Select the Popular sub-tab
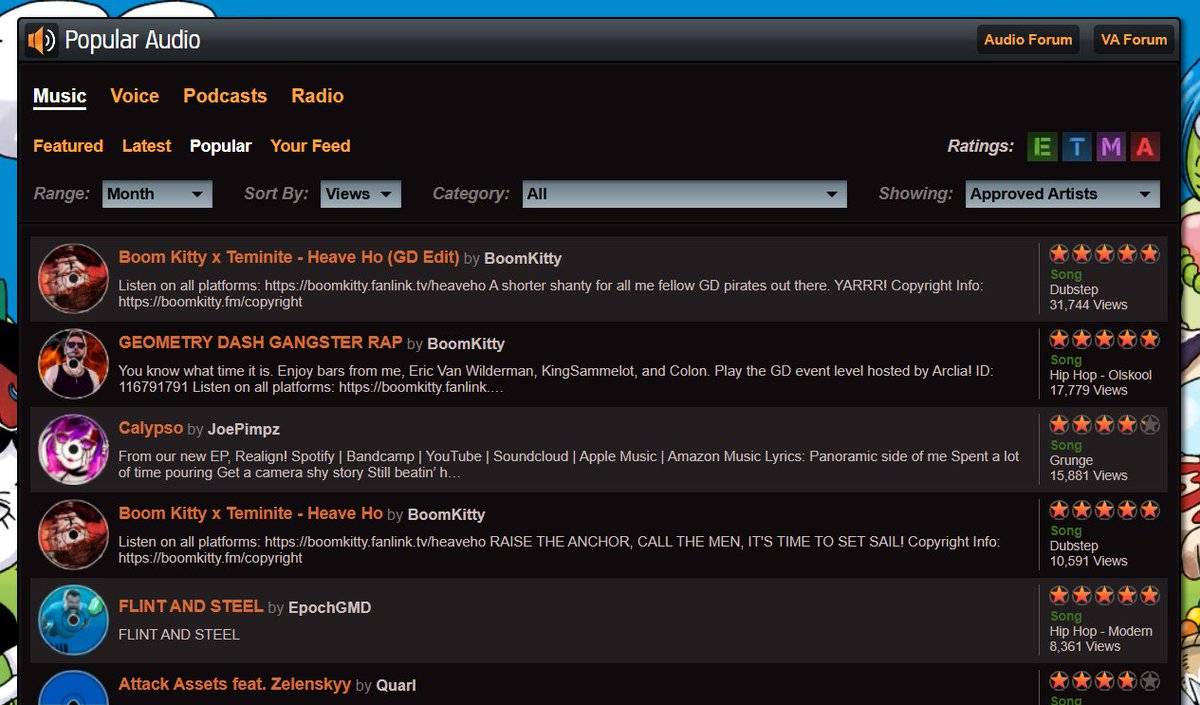Screen dimensions: 1200x705 tap(221, 146)
